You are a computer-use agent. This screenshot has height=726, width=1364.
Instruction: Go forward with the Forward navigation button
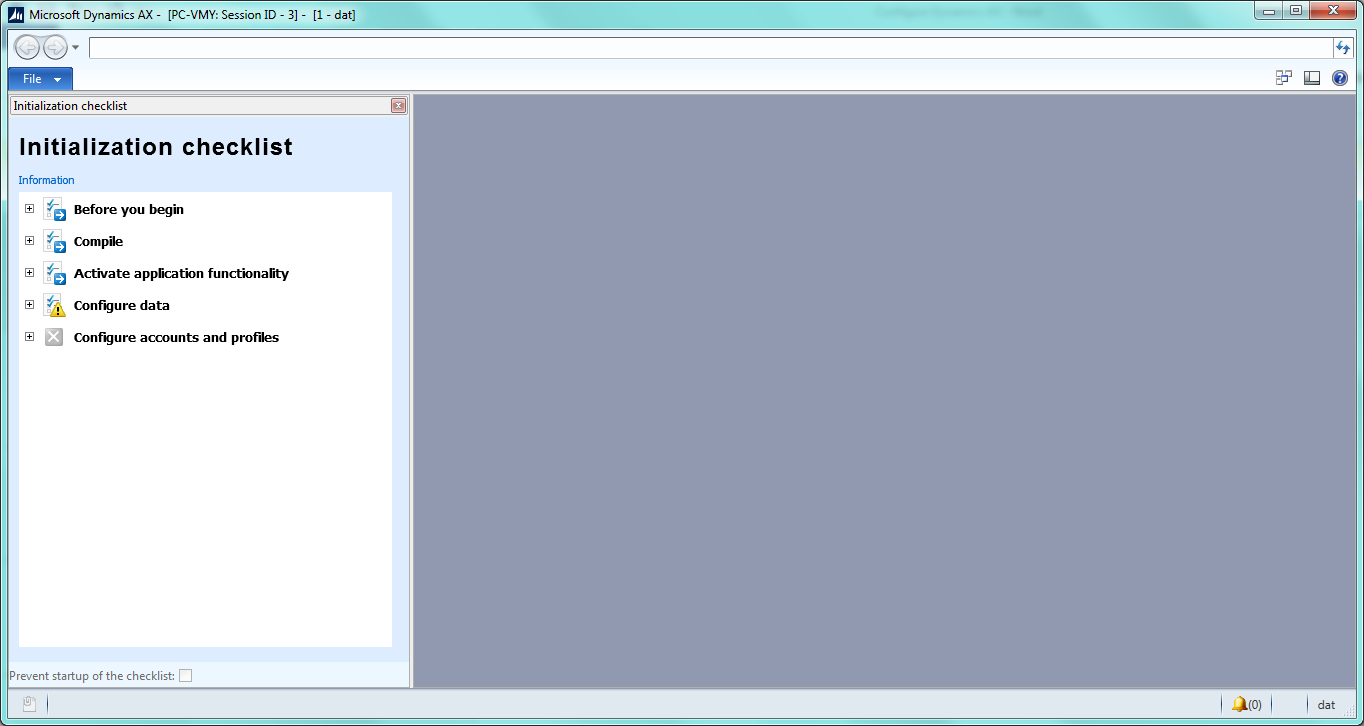click(54, 47)
